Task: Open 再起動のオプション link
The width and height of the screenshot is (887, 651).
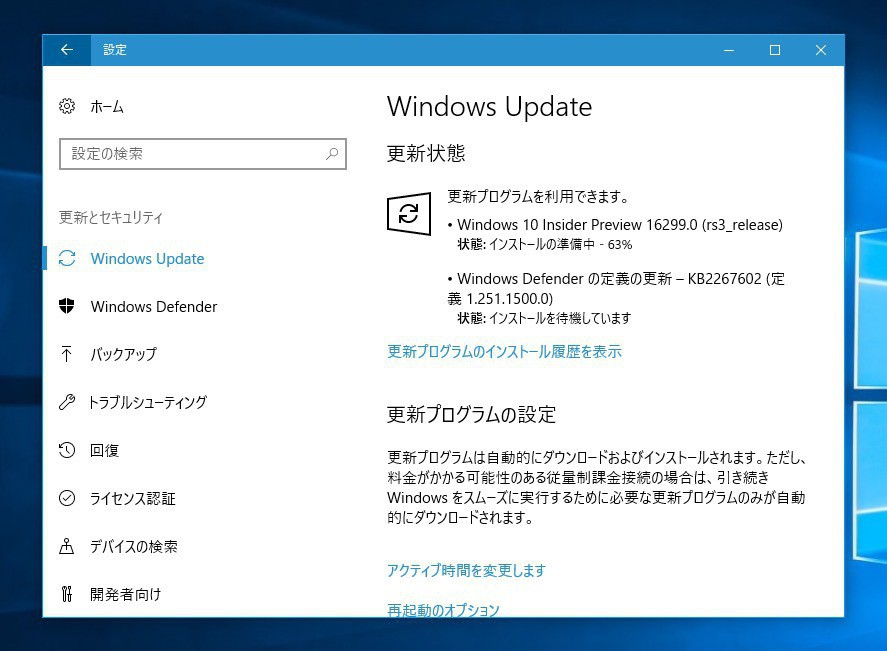Action: click(444, 610)
